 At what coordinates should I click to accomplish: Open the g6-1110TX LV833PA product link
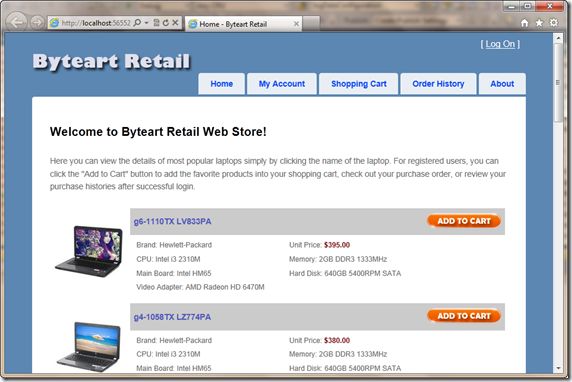172,221
